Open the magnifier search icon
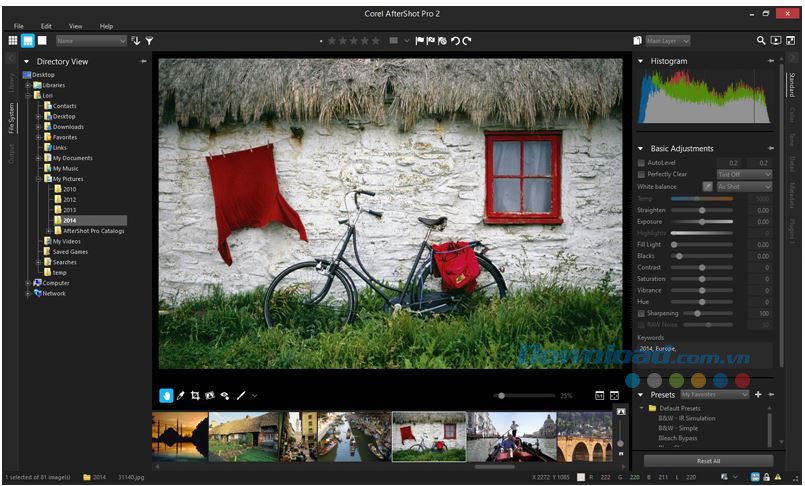The image size is (805, 486). (x=760, y=41)
